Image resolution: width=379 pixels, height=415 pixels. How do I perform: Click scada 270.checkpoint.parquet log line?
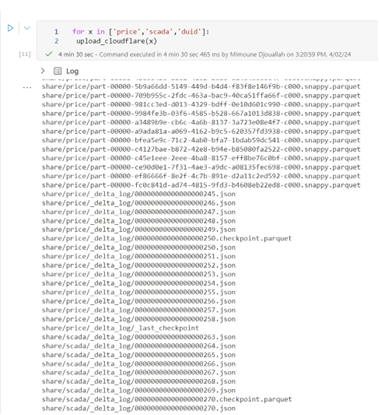(x=167, y=400)
